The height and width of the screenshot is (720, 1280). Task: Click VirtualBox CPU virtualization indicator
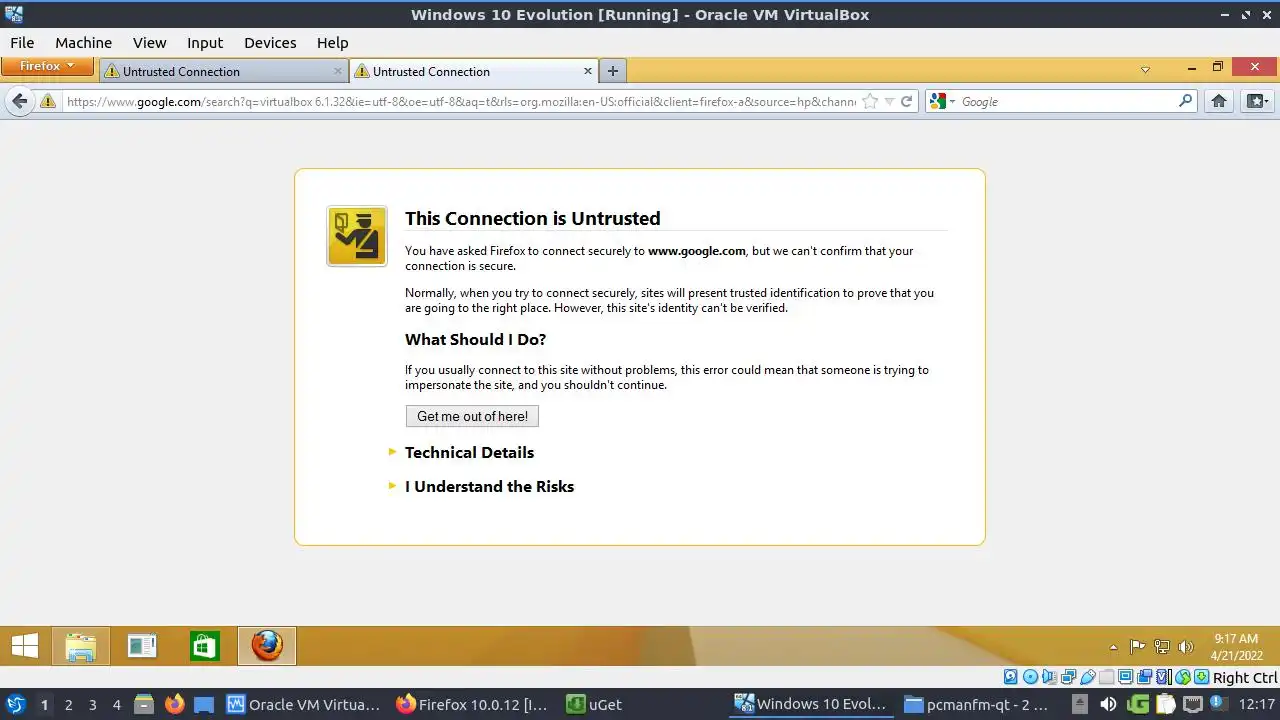pyautogui.click(x=1163, y=677)
